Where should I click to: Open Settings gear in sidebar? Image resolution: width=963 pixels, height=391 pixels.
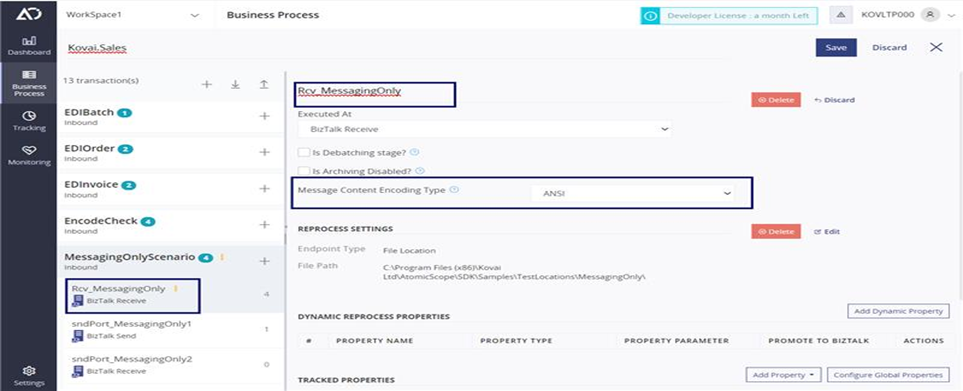29,376
